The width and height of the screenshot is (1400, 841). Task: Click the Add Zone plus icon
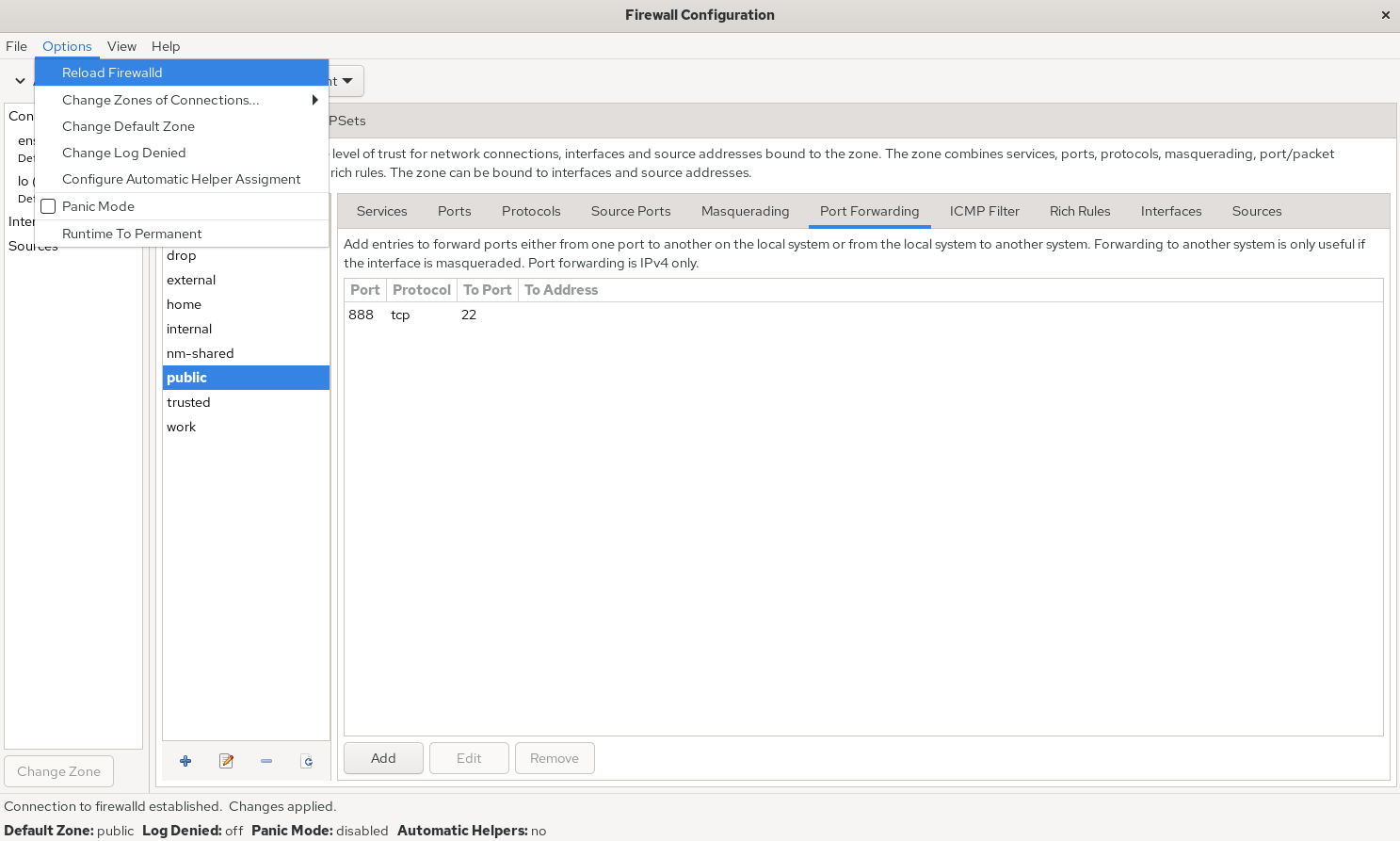point(185,761)
